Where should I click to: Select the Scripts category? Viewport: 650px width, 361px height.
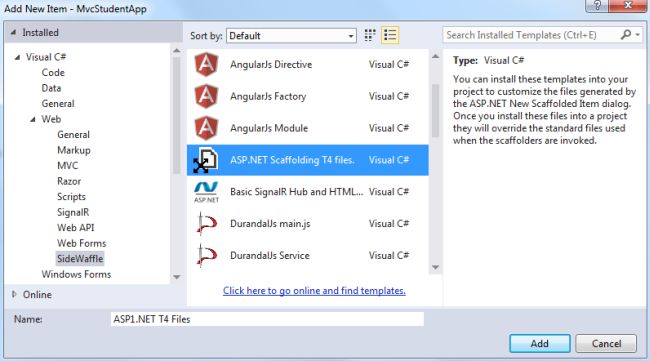[71, 197]
